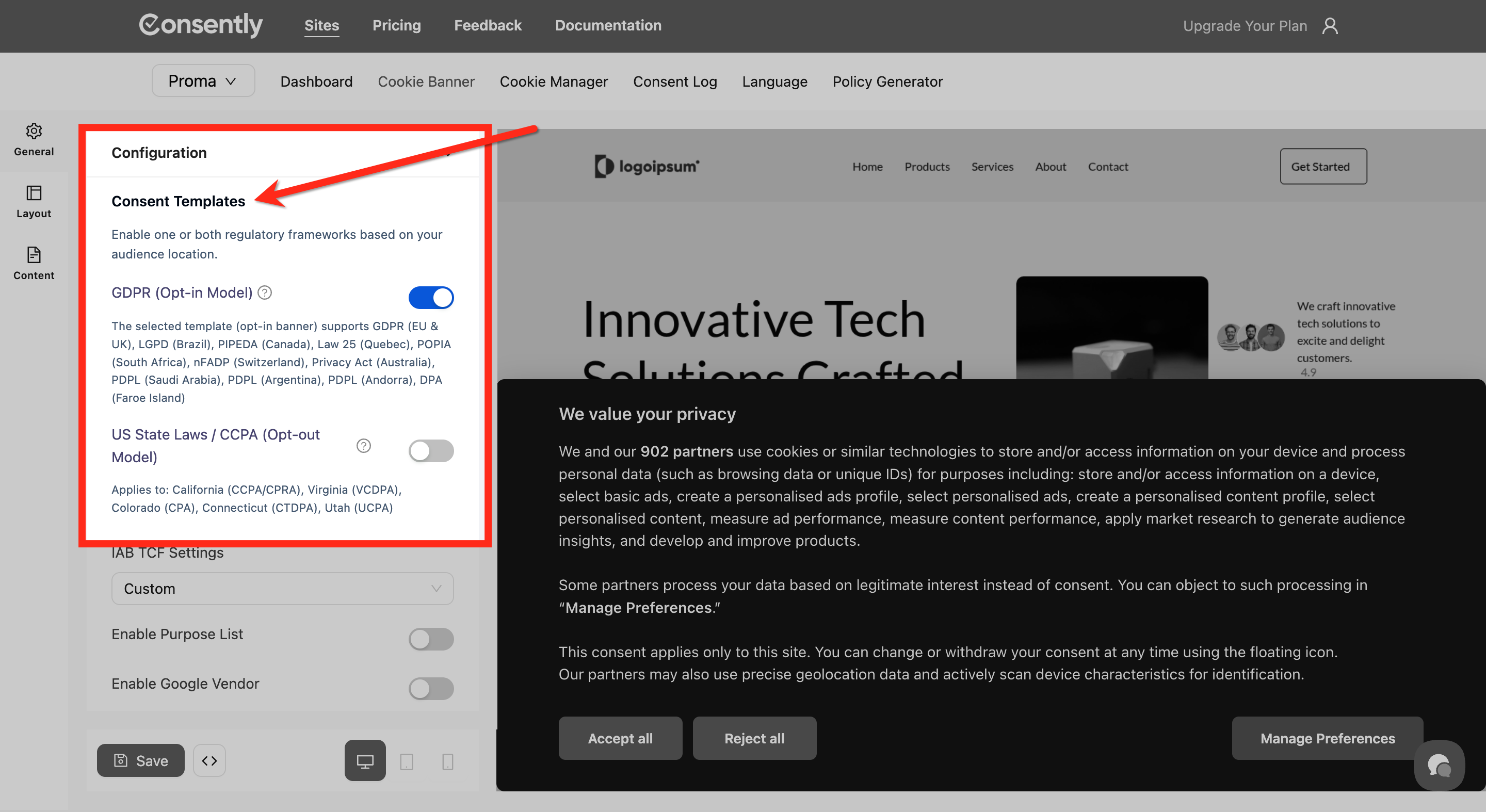Screen dimensions: 1486x812
Task: Switch to mobile phone preview mode
Action: (x=447, y=762)
